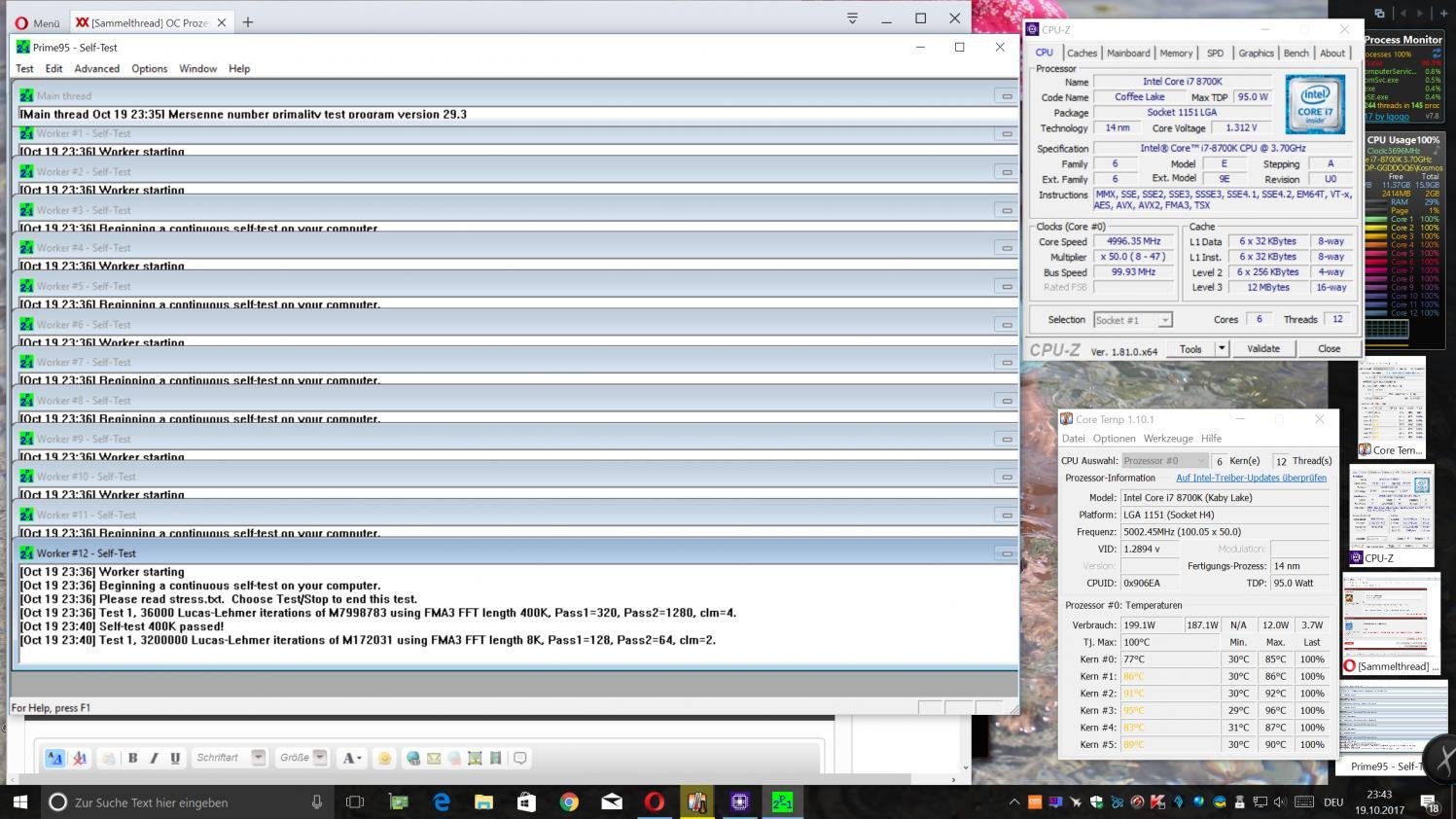
Task: Toggle underline formatting in forum editor
Action: pos(175,758)
